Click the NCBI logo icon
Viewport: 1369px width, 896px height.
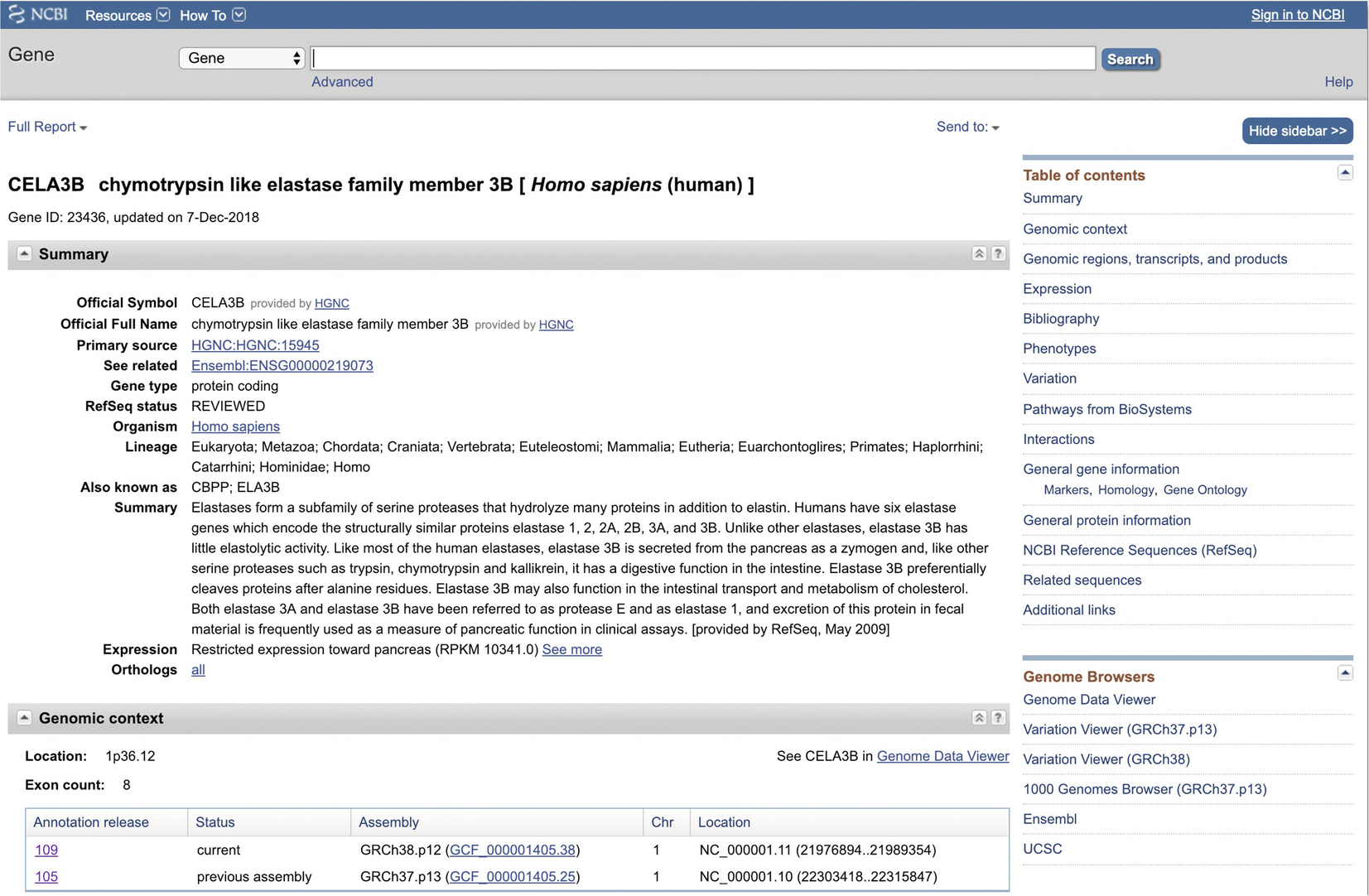click(38, 14)
